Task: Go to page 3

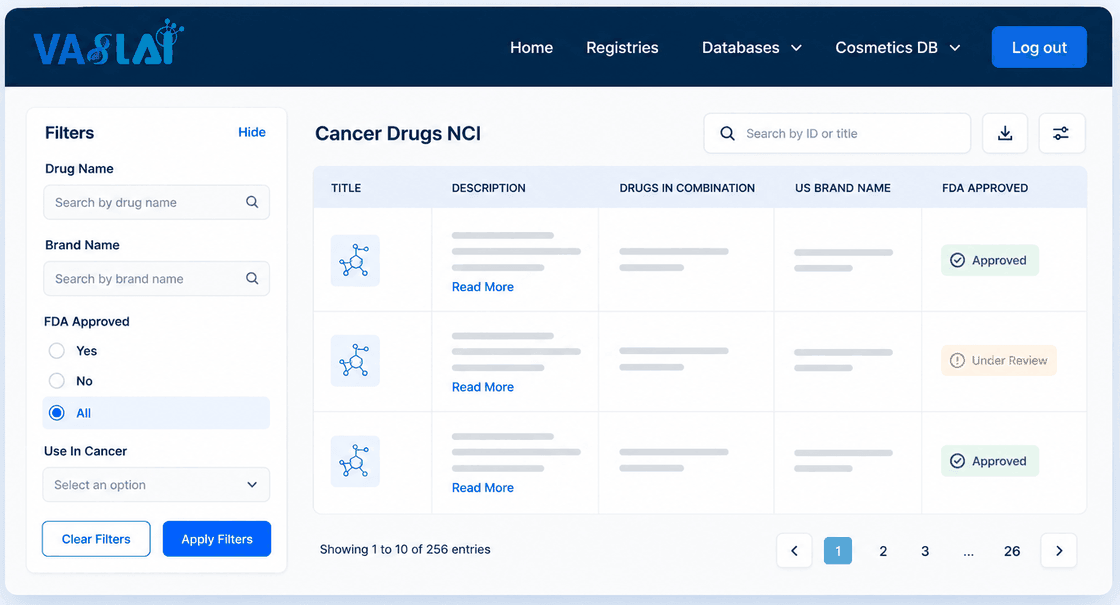Action: 925,551
